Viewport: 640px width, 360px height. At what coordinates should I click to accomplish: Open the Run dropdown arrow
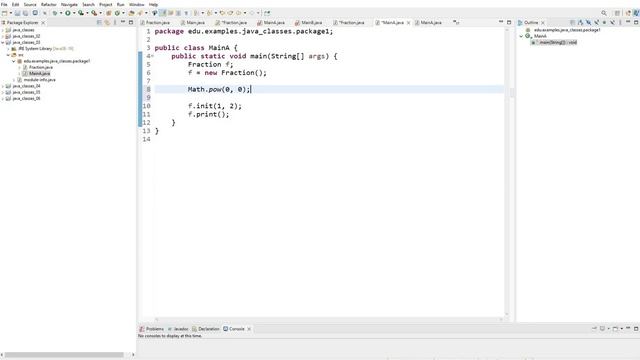pyautogui.click(x=74, y=13)
